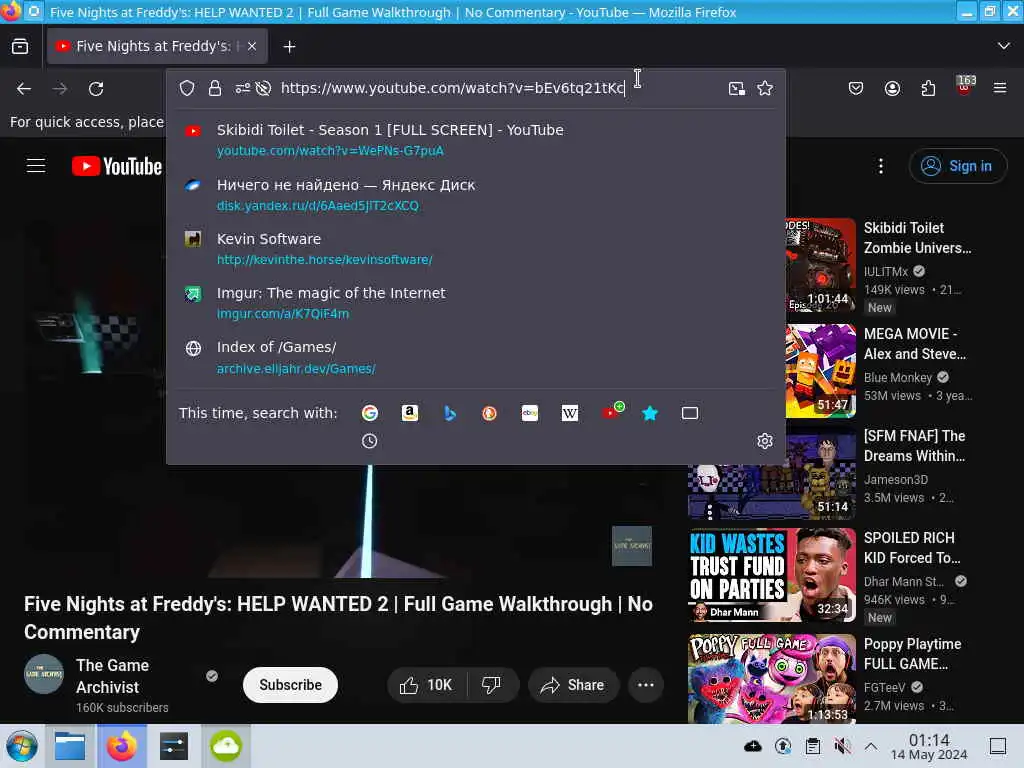Reload the current page
The height and width of the screenshot is (768, 1024).
pyautogui.click(x=96, y=88)
